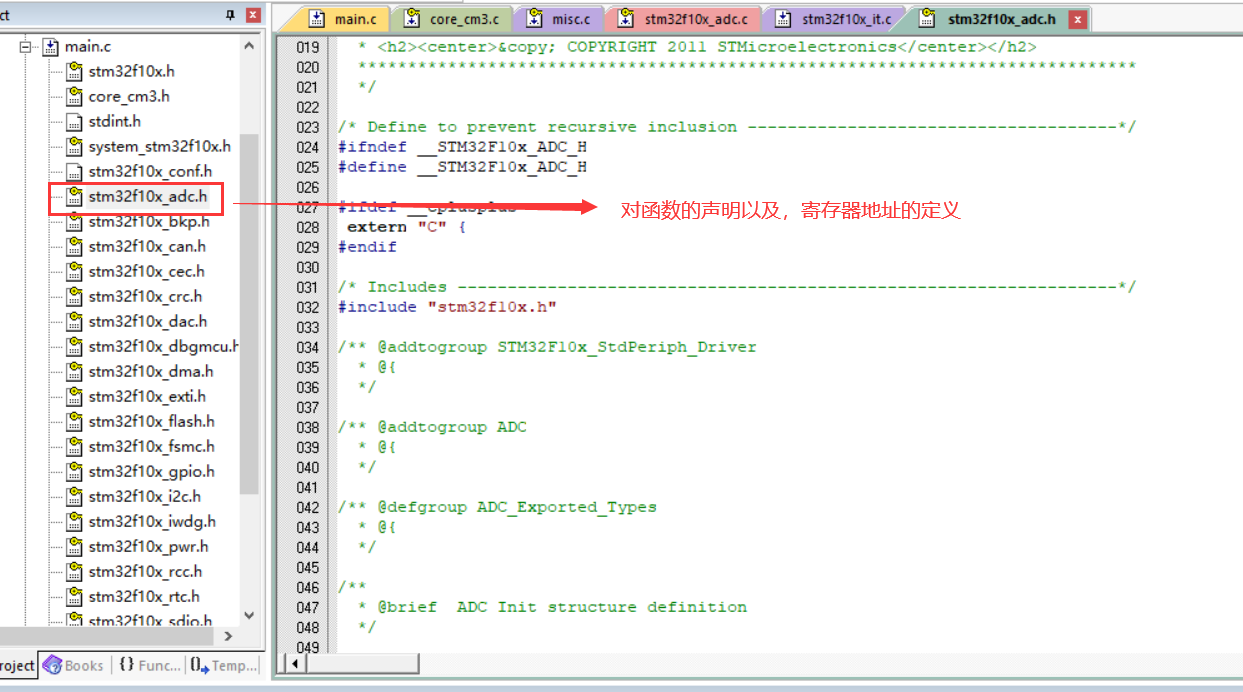Viewport: 1243px width, 692px height.
Task: Click the stm32f10x_gpio.h header file icon
Action: pos(74,471)
